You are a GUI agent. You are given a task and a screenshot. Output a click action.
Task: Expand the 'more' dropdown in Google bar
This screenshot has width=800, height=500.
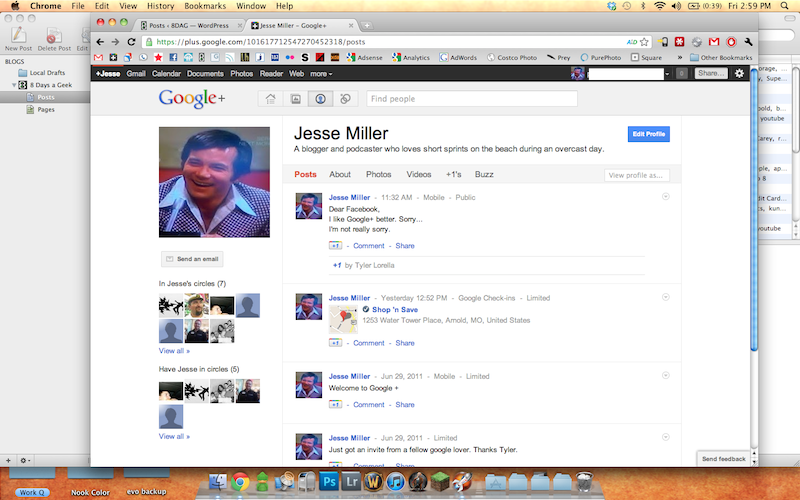[x=321, y=73]
